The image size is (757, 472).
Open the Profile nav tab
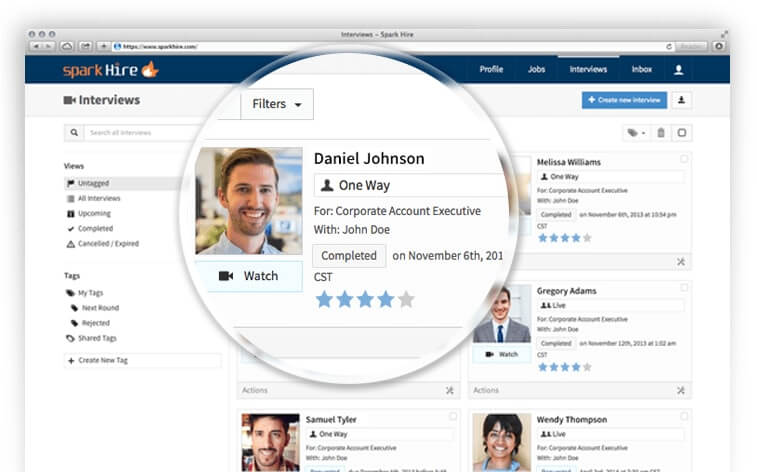[x=491, y=69]
